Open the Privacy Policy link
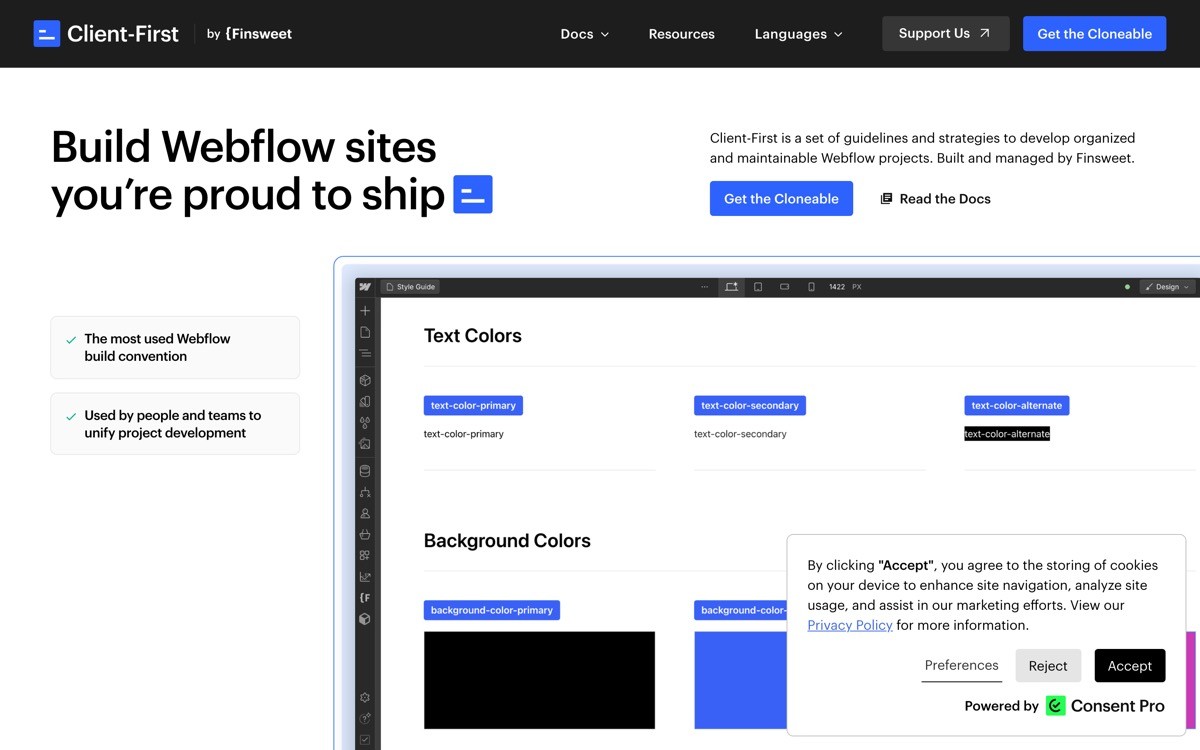The height and width of the screenshot is (750, 1200). tap(850, 625)
